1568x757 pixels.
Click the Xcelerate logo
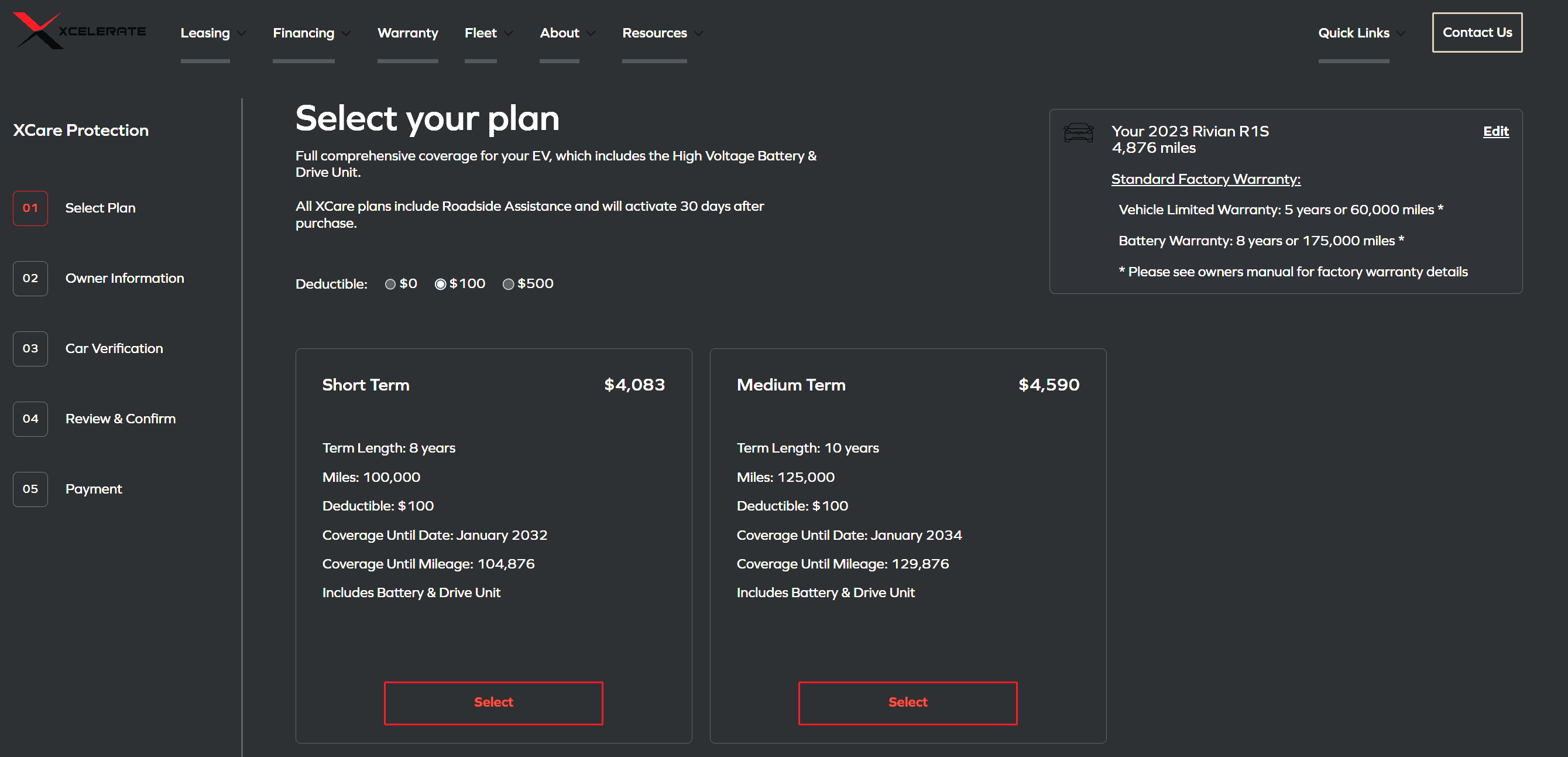tap(80, 30)
